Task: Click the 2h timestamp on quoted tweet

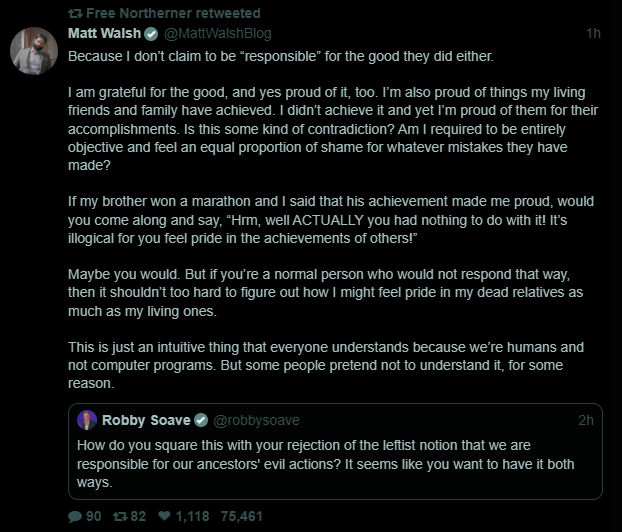Action: [x=585, y=420]
